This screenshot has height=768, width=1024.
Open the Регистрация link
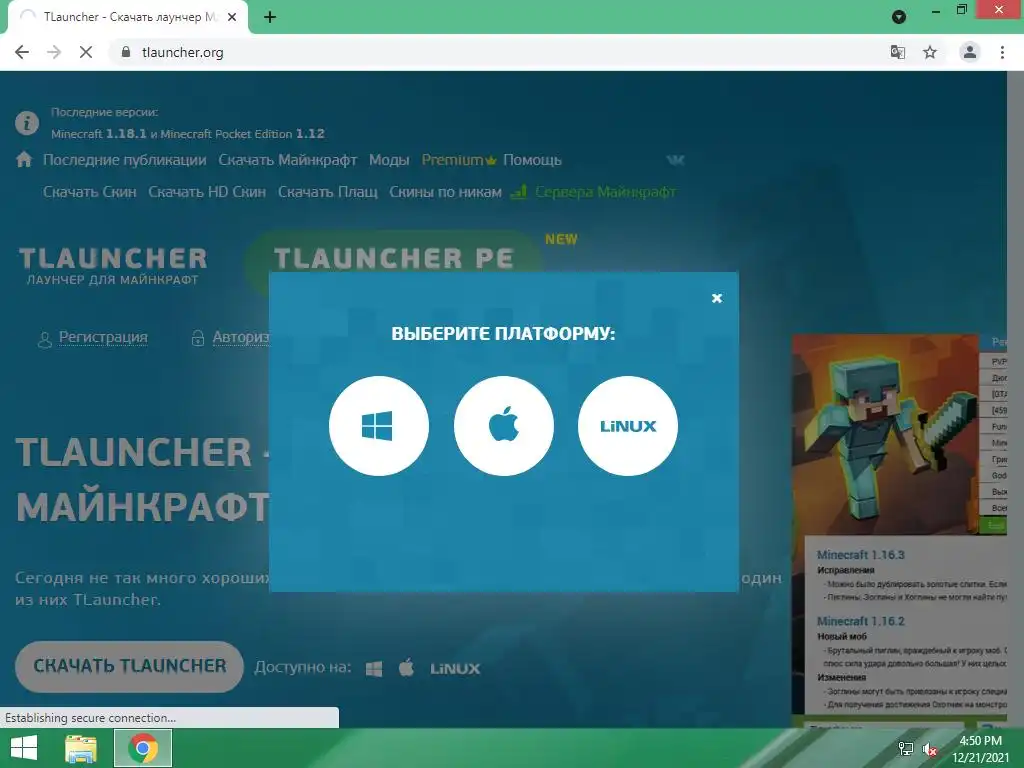[103, 338]
